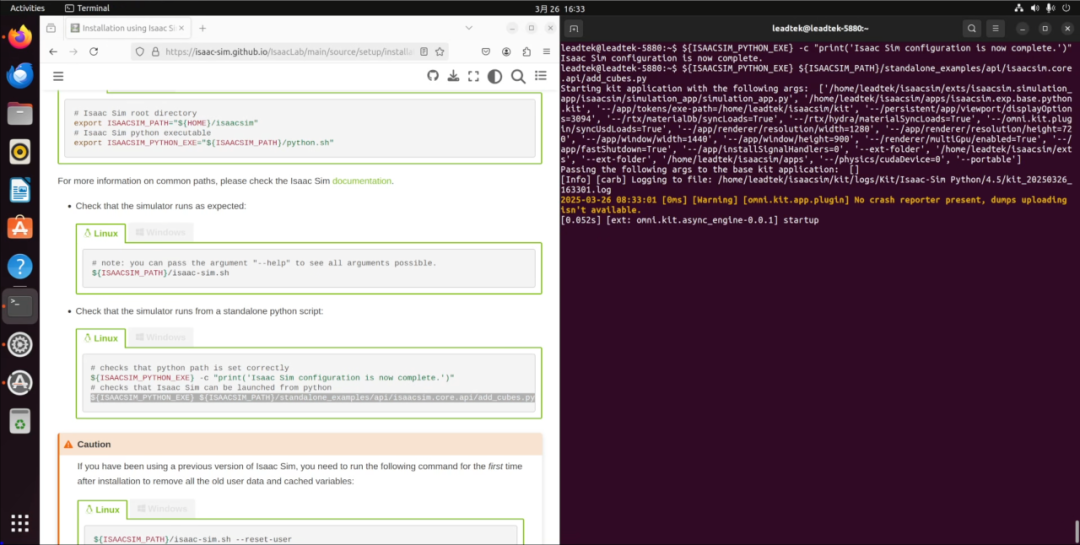Open the Pocket save icon in Firefox

click(x=486, y=52)
